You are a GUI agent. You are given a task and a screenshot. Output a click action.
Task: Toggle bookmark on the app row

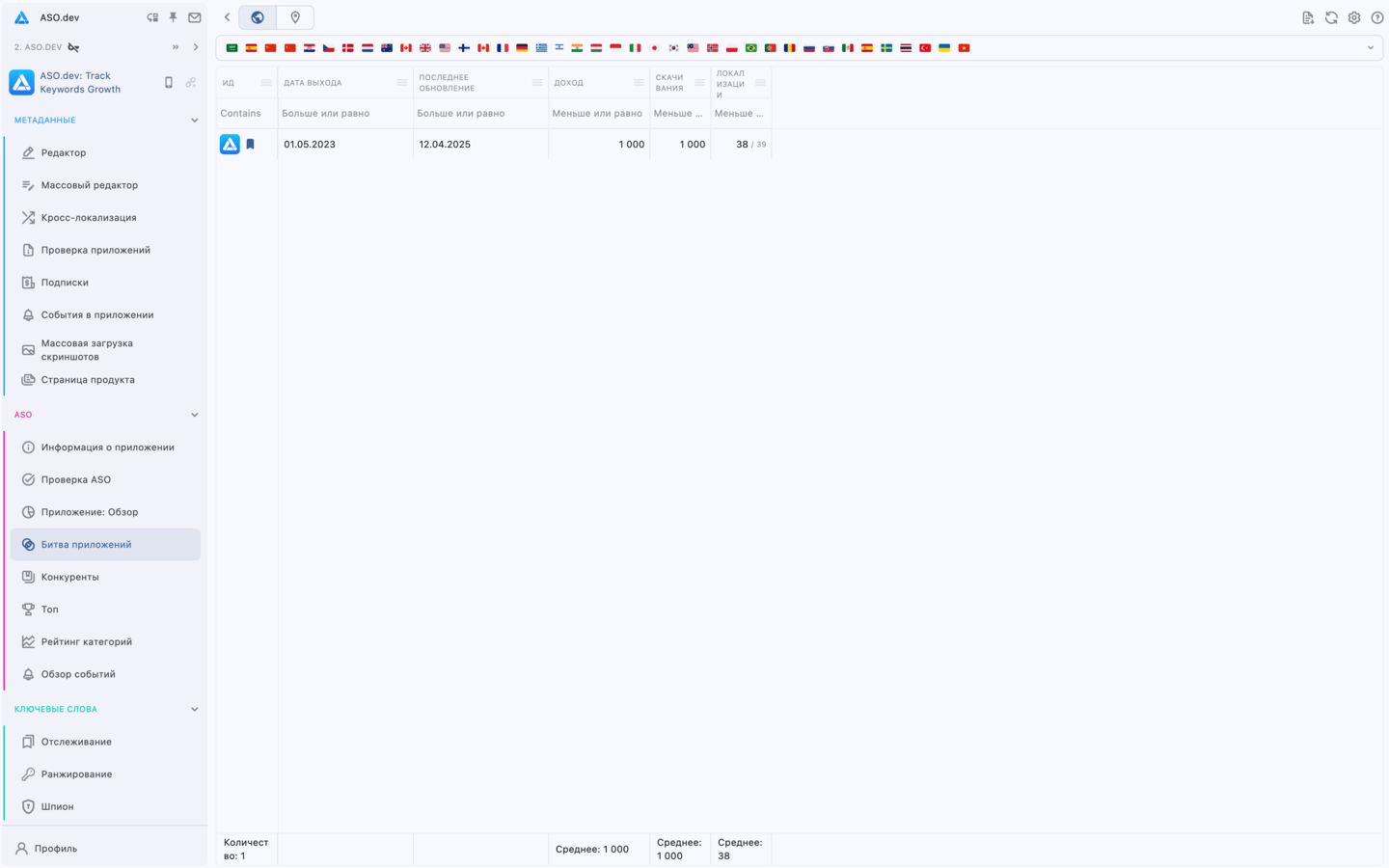point(251,144)
